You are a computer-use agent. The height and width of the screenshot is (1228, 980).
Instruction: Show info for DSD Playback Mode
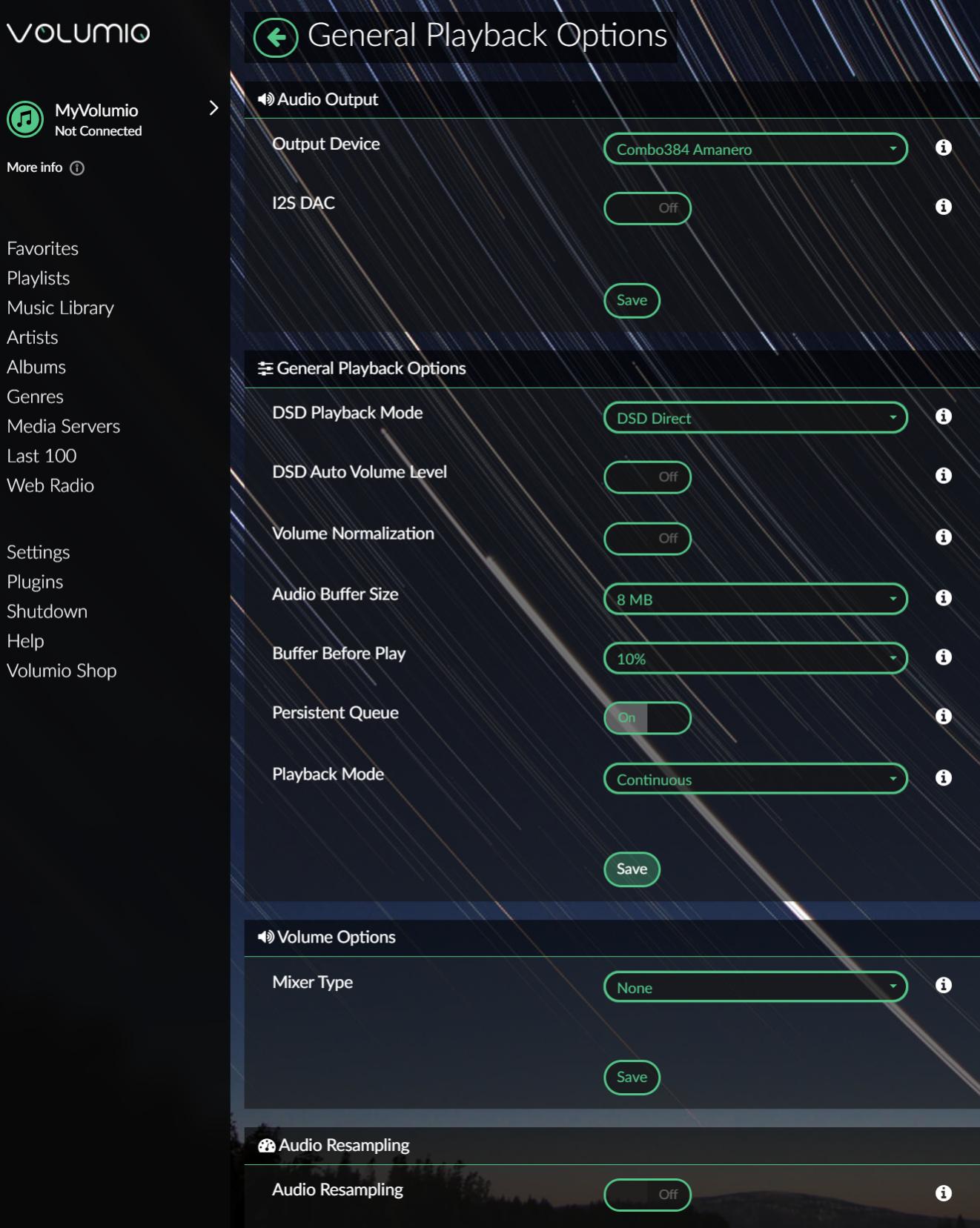pyautogui.click(x=943, y=416)
